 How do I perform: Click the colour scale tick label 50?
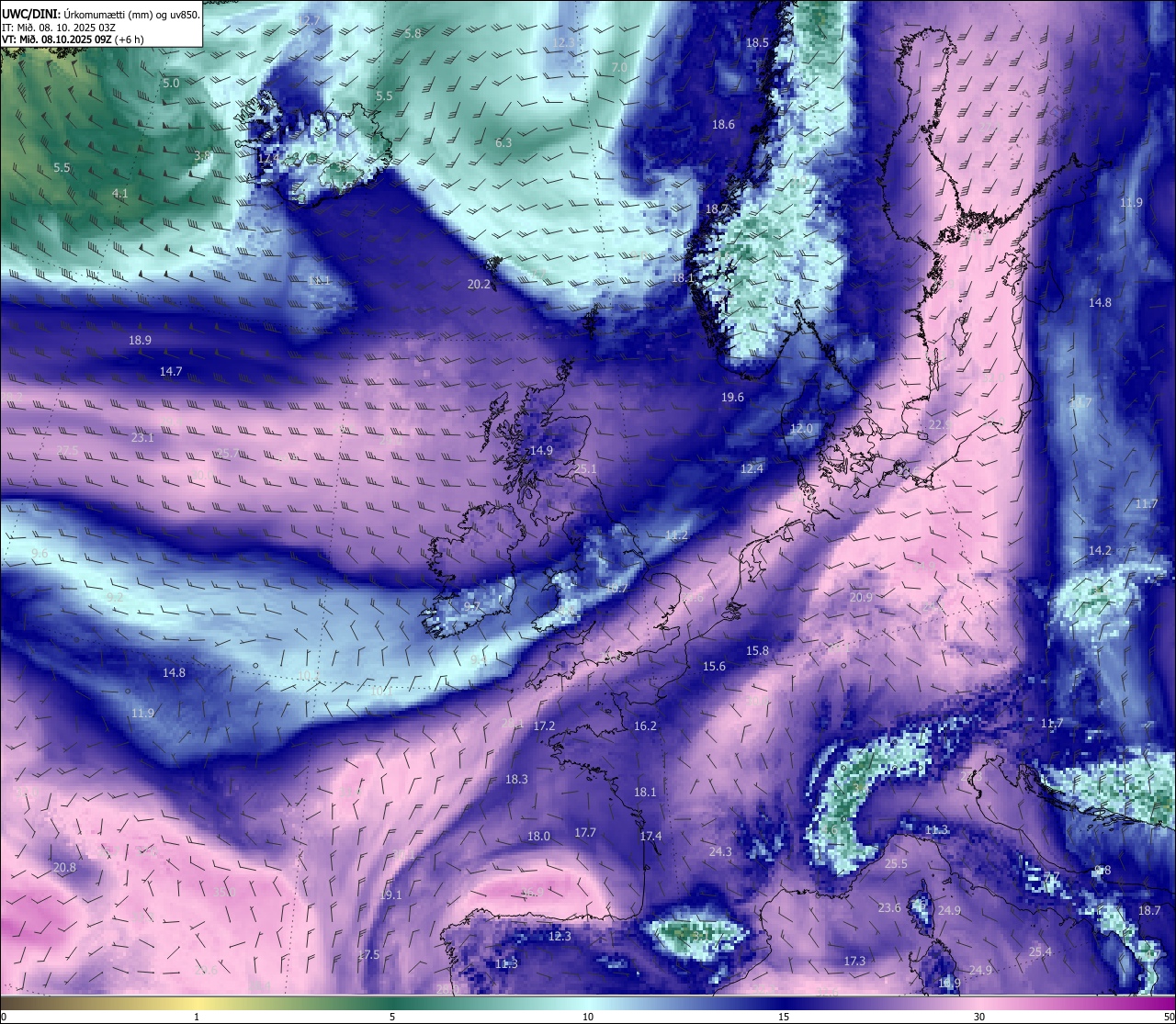[x=1169, y=1017]
